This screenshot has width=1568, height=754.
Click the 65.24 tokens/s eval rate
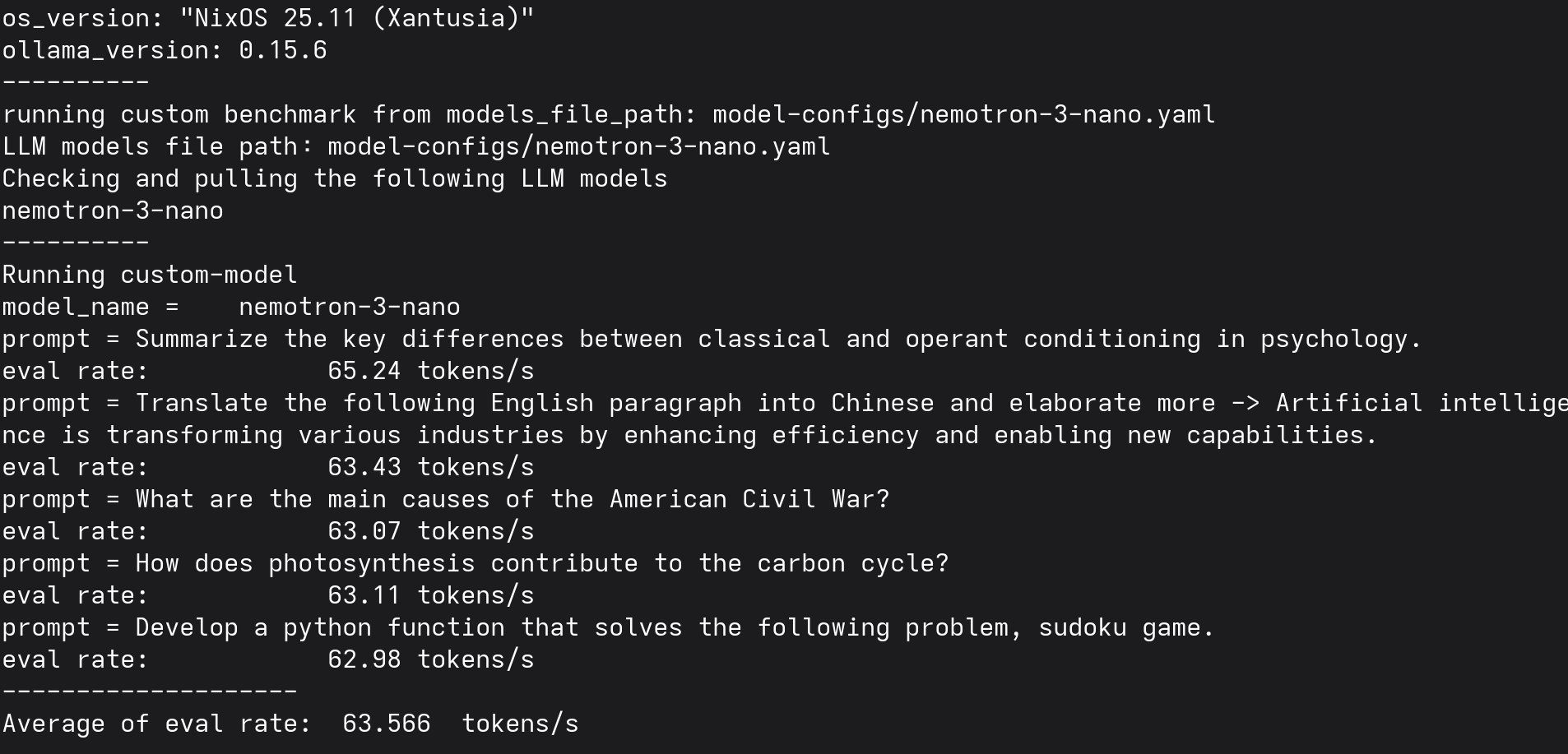[430, 371]
